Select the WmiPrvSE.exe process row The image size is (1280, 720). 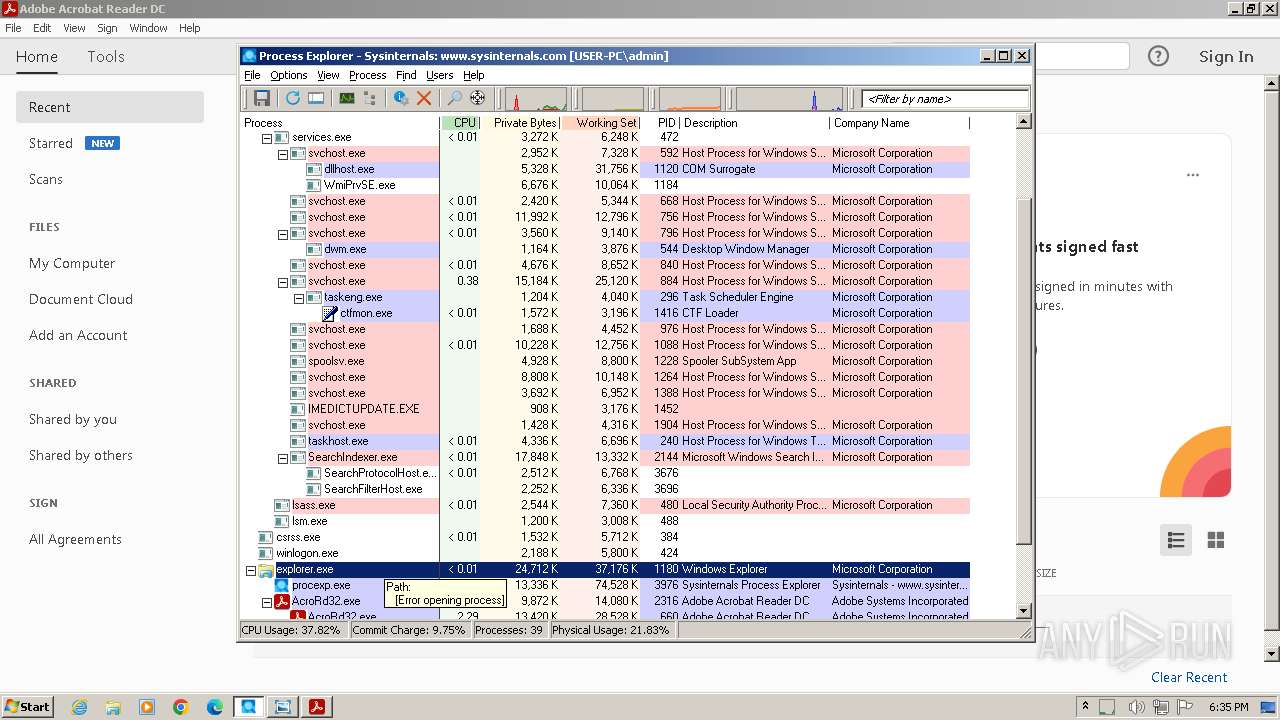pyautogui.click(x=606, y=185)
